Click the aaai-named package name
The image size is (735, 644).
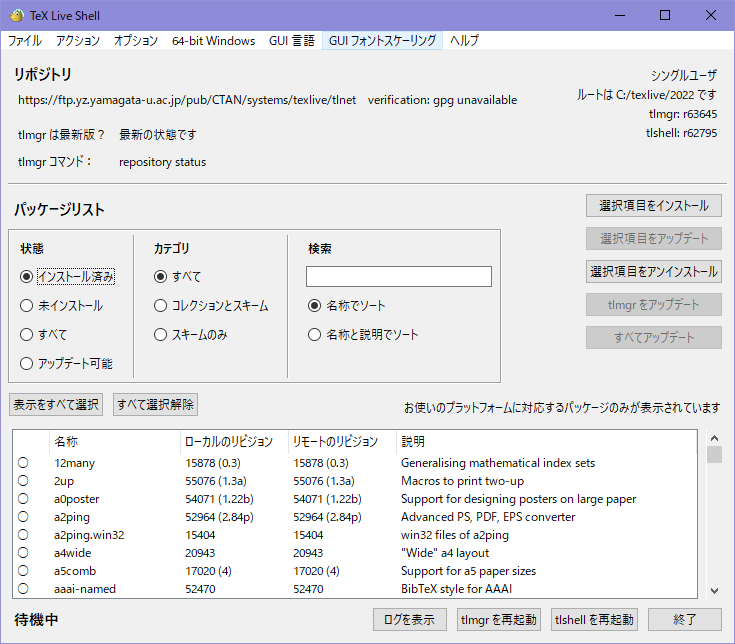tap(85, 589)
